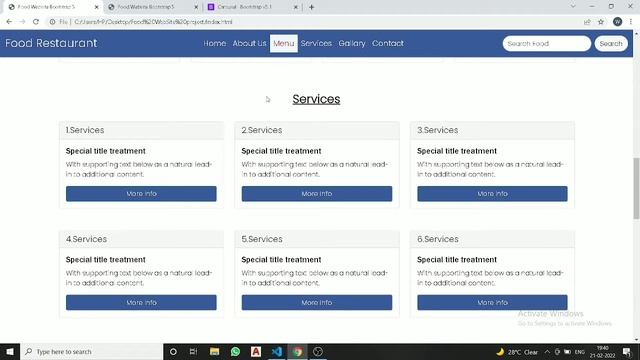Click the 3.Services card header

coord(492,130)
